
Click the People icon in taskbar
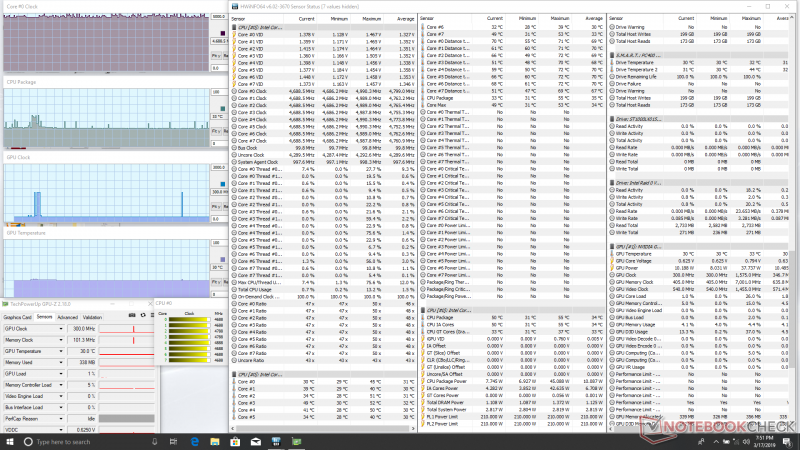(702, 442)
